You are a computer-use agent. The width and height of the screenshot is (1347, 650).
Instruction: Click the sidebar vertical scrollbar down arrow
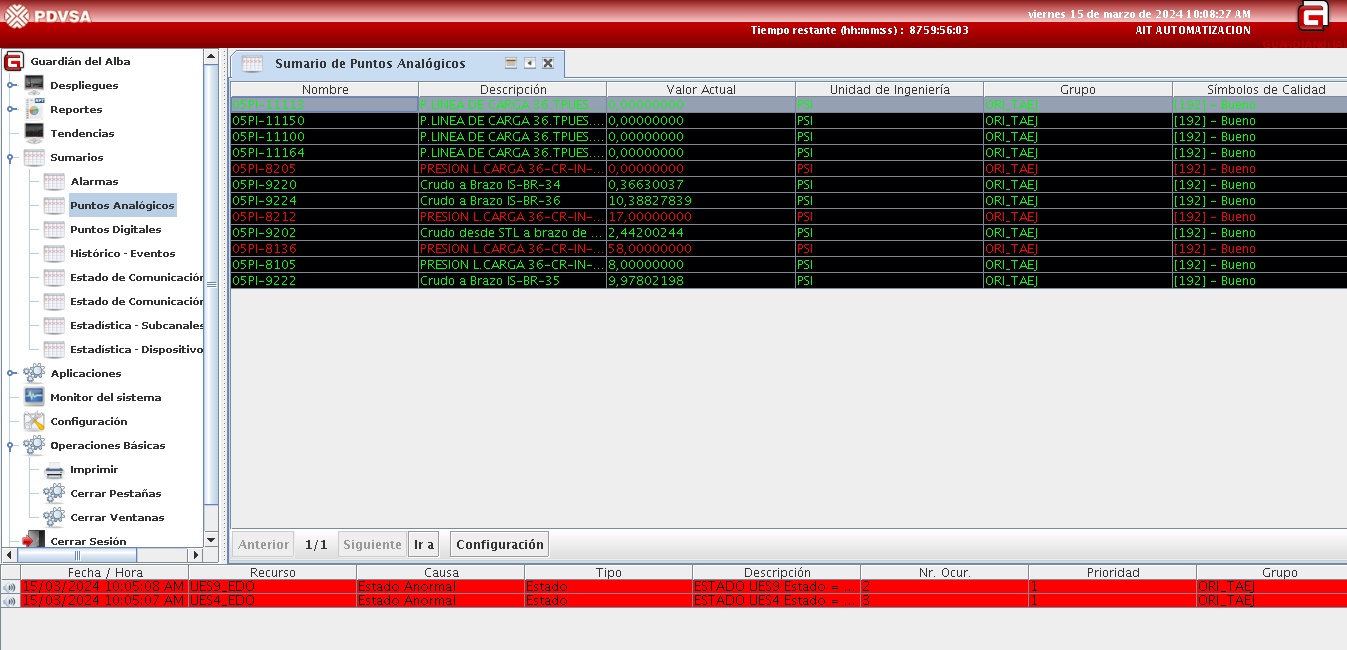(x=210, y=540)
